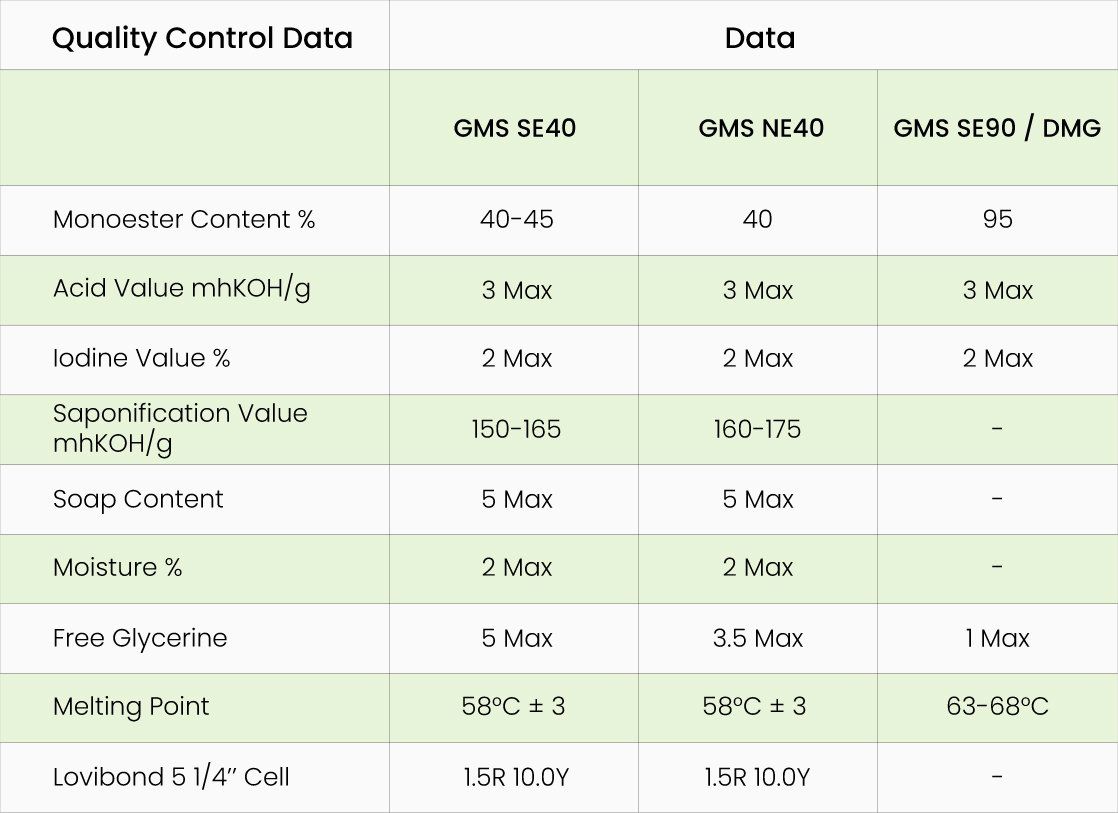Screen dimensions: 1118x813
Task: Select the "GMS SE90 / DMG" column heading
Action: click(x=997, y=128)
